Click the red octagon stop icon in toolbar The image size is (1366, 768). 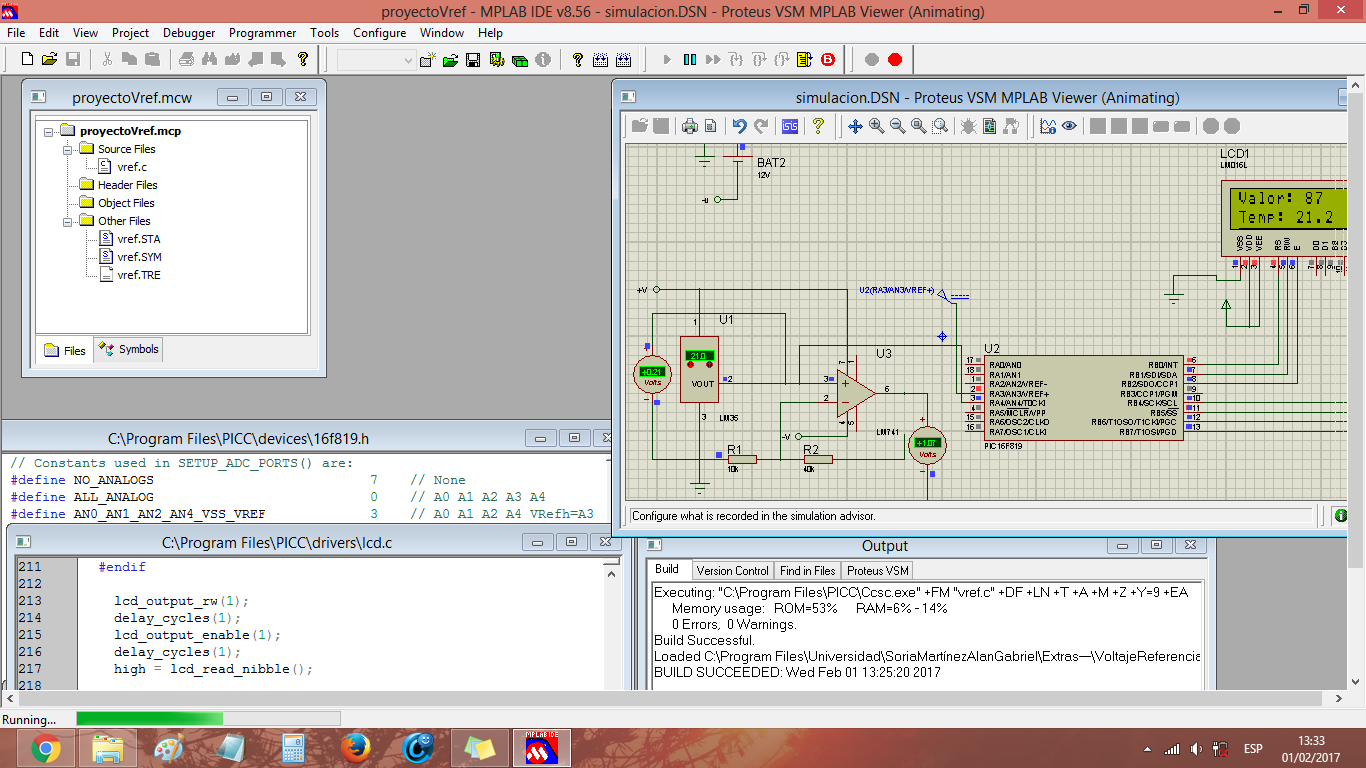click(x=895, y=60)
